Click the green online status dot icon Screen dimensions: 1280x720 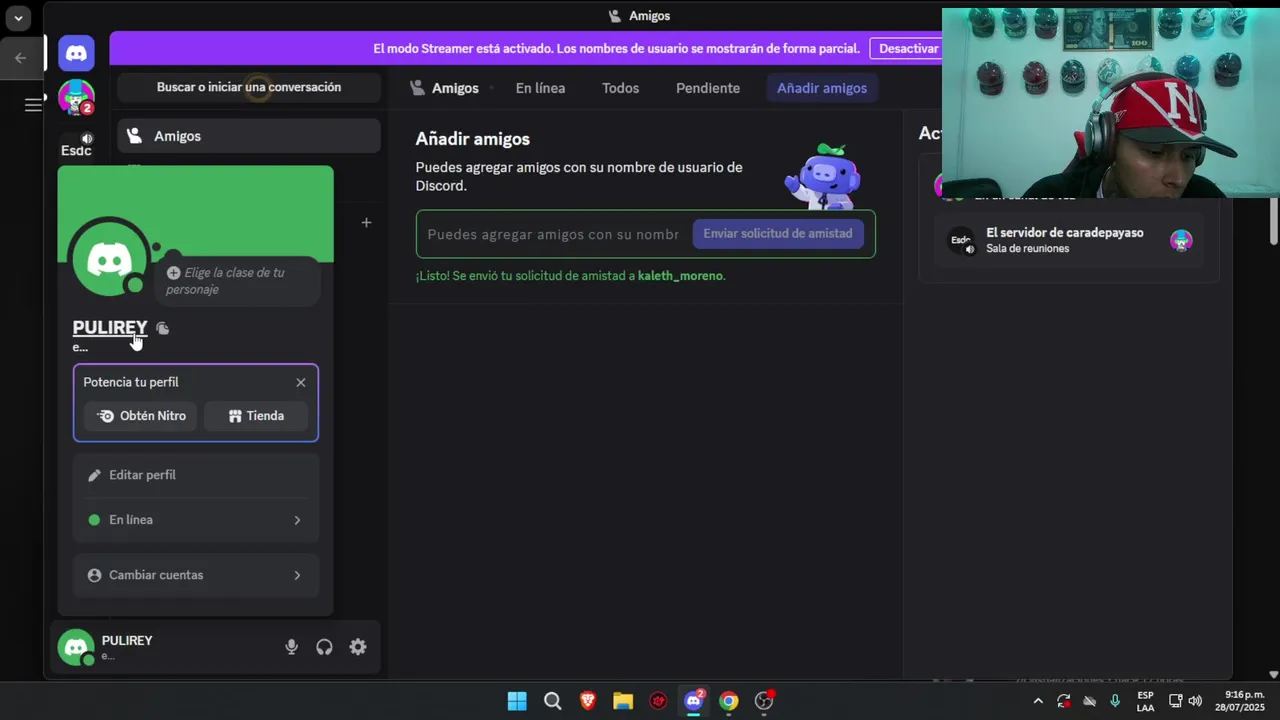point(94,520)
